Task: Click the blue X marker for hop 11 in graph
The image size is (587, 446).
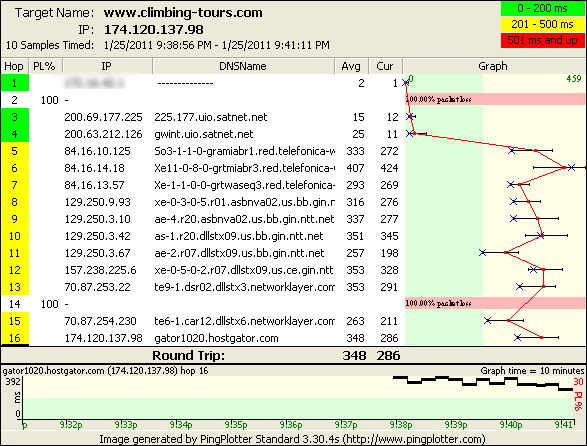Action: click(482, 253)
